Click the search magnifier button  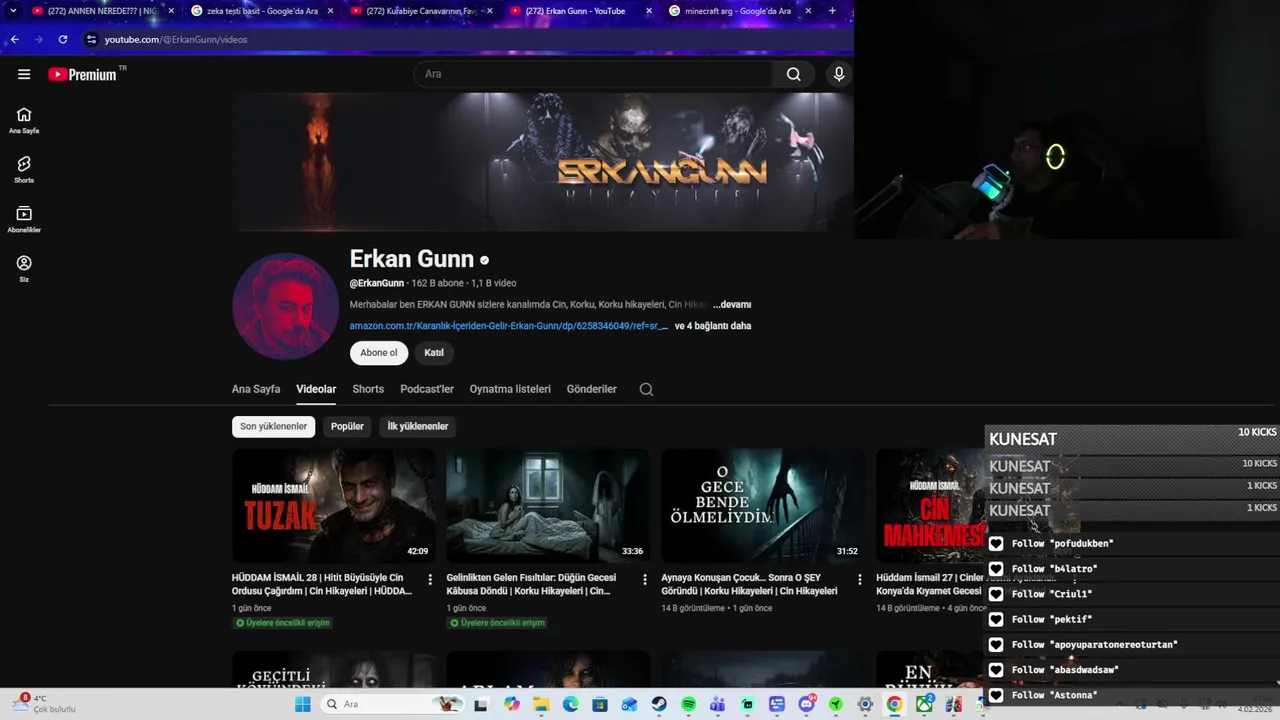pyautogui.click(x=793, y=74)
